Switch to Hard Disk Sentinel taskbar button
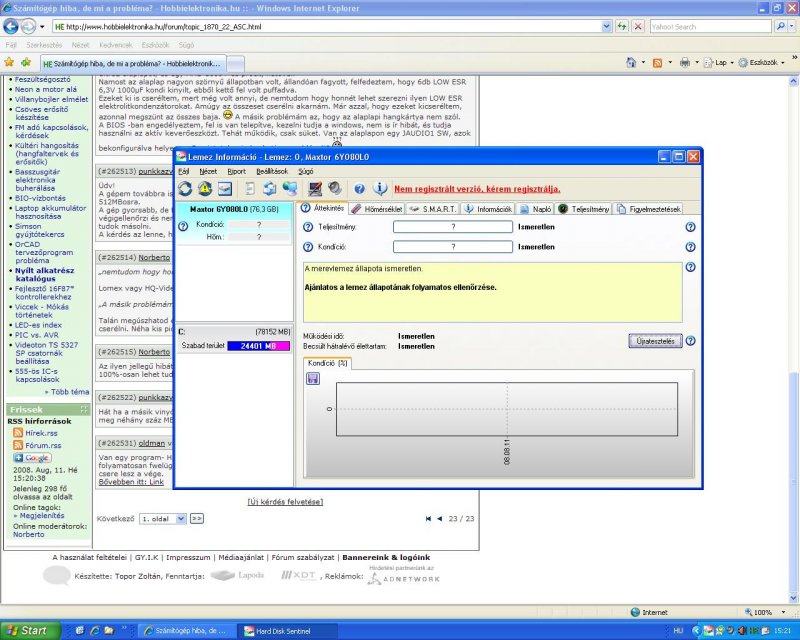 285,631
